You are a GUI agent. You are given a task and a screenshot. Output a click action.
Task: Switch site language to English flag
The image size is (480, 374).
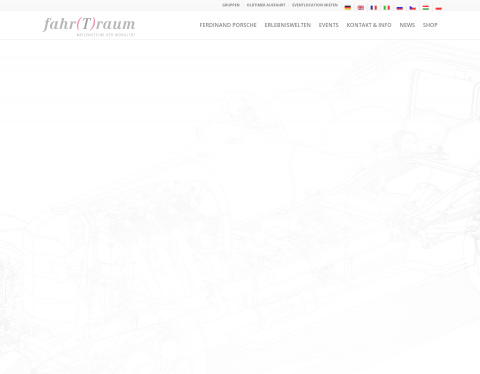pyautogui.click(x=361, y=8)
